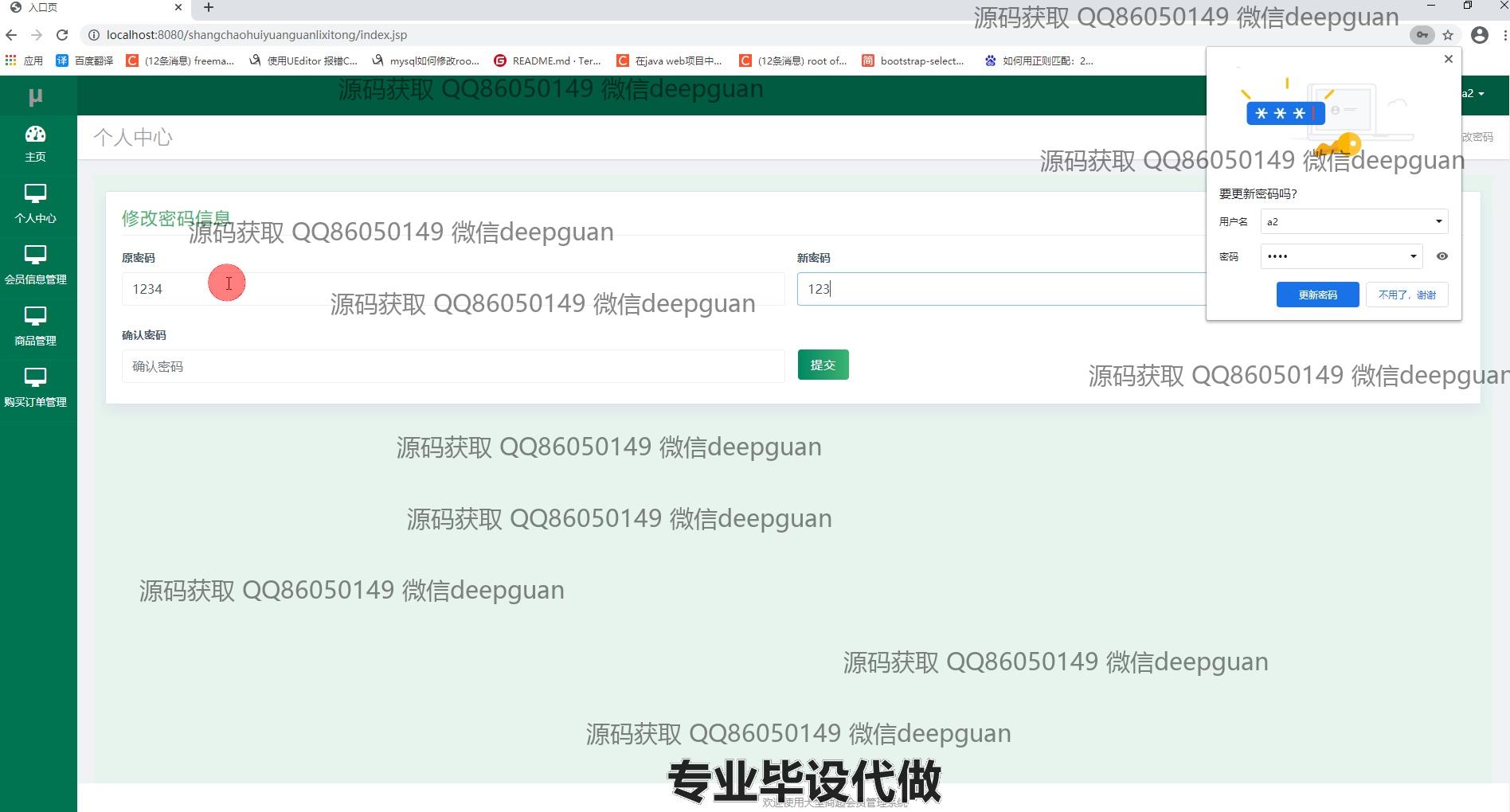Bookmark this page with star icon
Image resolution: width=1510 pixels, height=812 pixels.
click(x=1448, y=35)
